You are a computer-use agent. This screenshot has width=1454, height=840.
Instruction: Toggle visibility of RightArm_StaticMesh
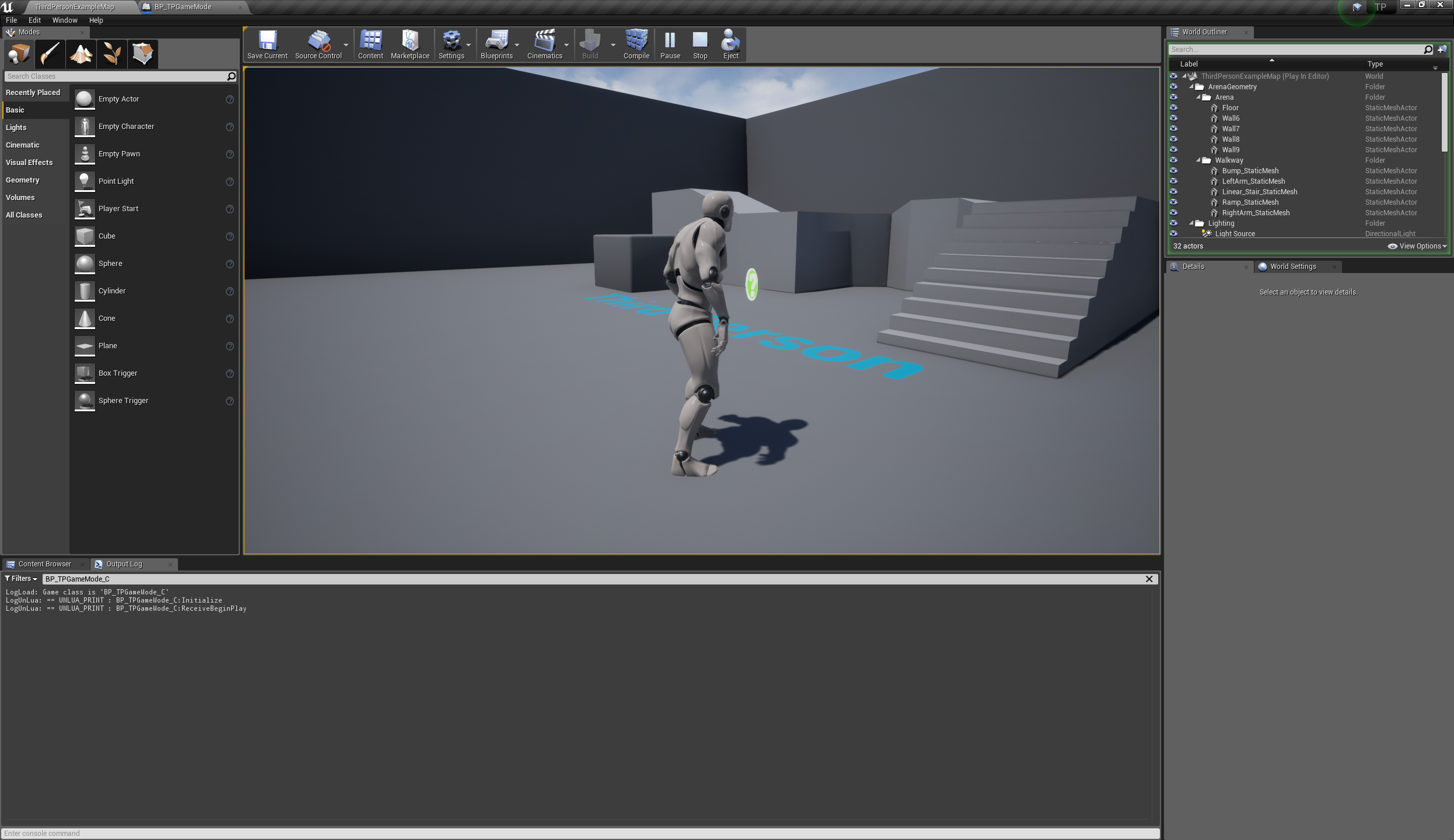click(1173, 212)
